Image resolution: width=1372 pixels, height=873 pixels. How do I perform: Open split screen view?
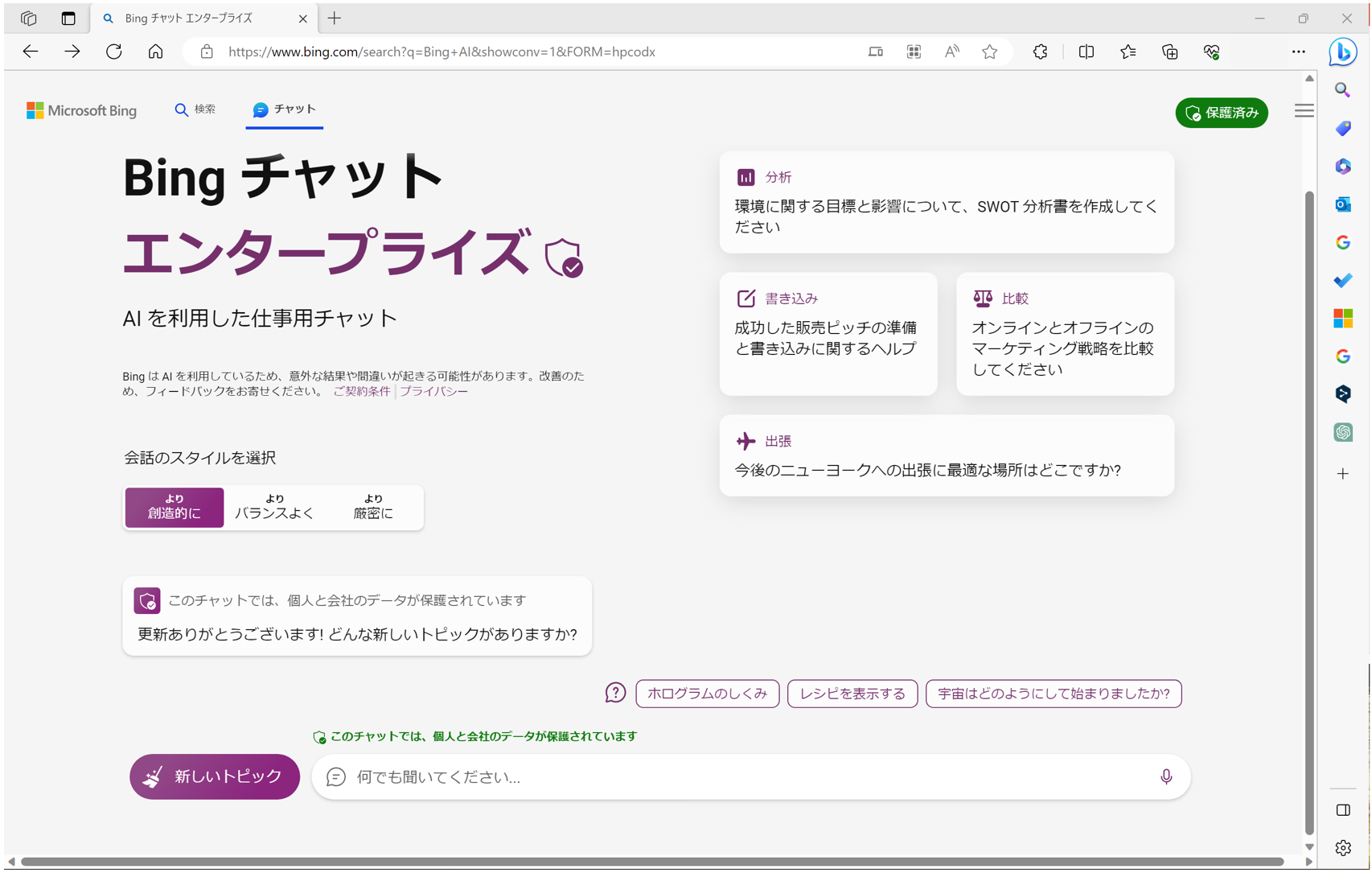(1086, 51)
